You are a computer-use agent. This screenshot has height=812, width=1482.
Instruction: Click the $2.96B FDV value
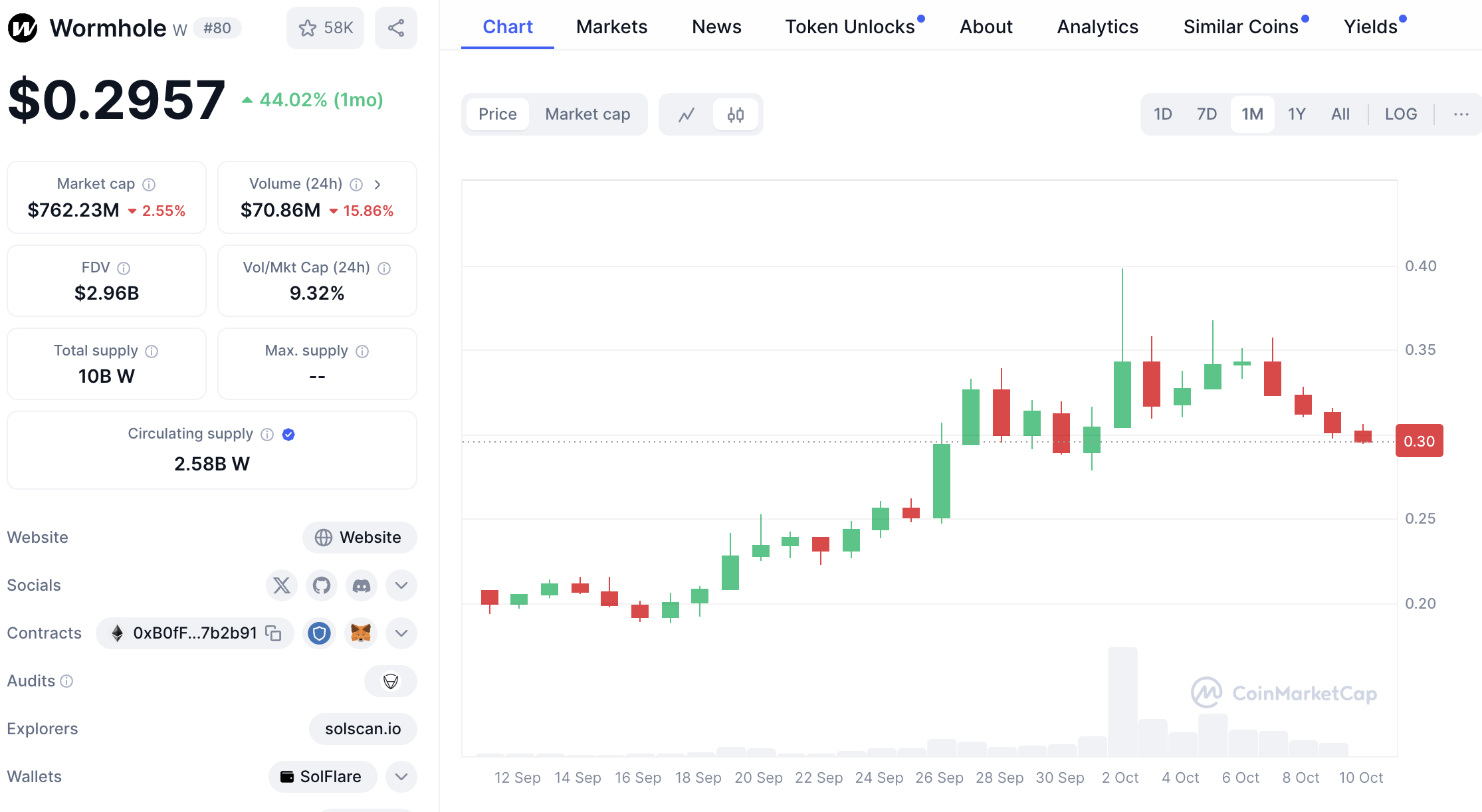(x=106, y=293)
